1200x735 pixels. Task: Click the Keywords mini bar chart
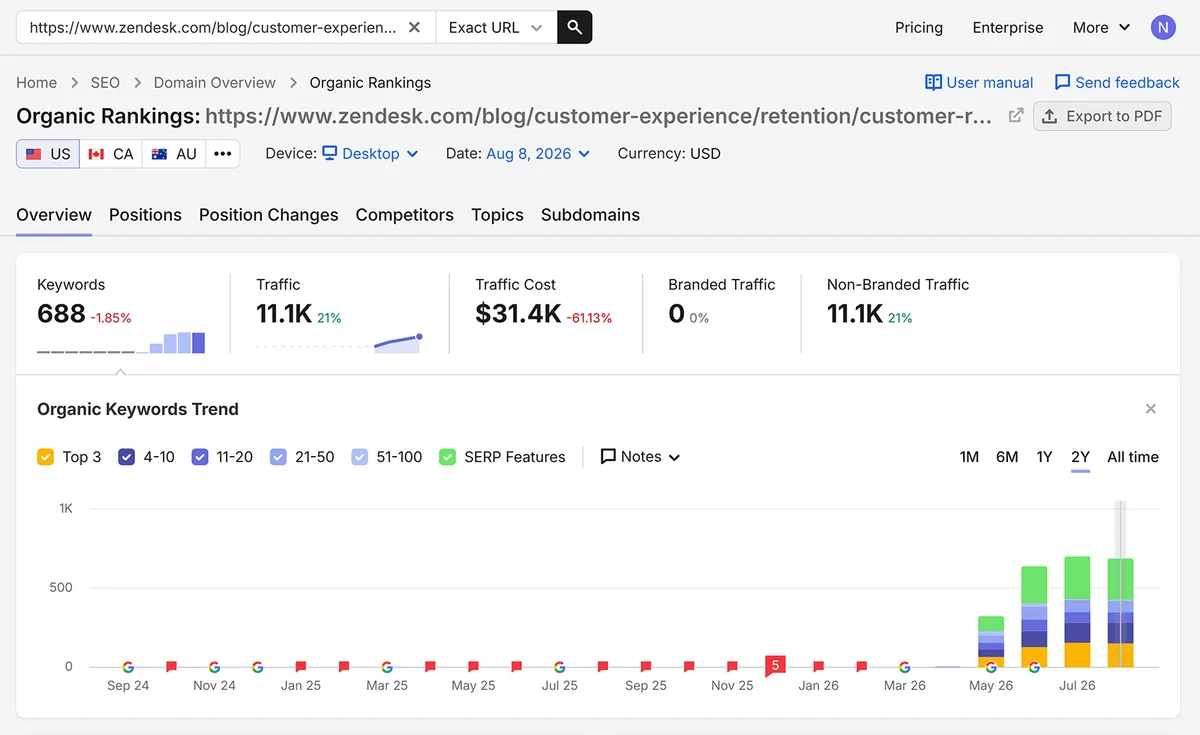pos(121,342)
